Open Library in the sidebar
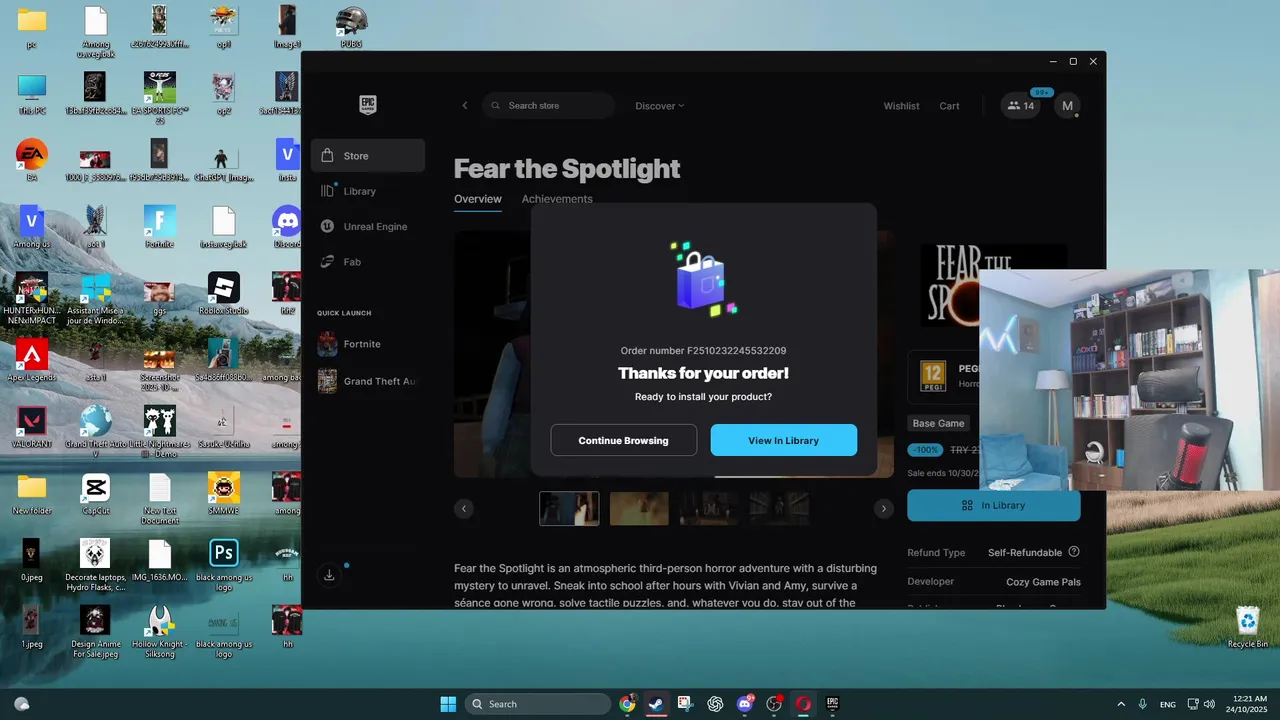Image resolution: width=1280 pixels, height=720 pixels. (368, 191)
